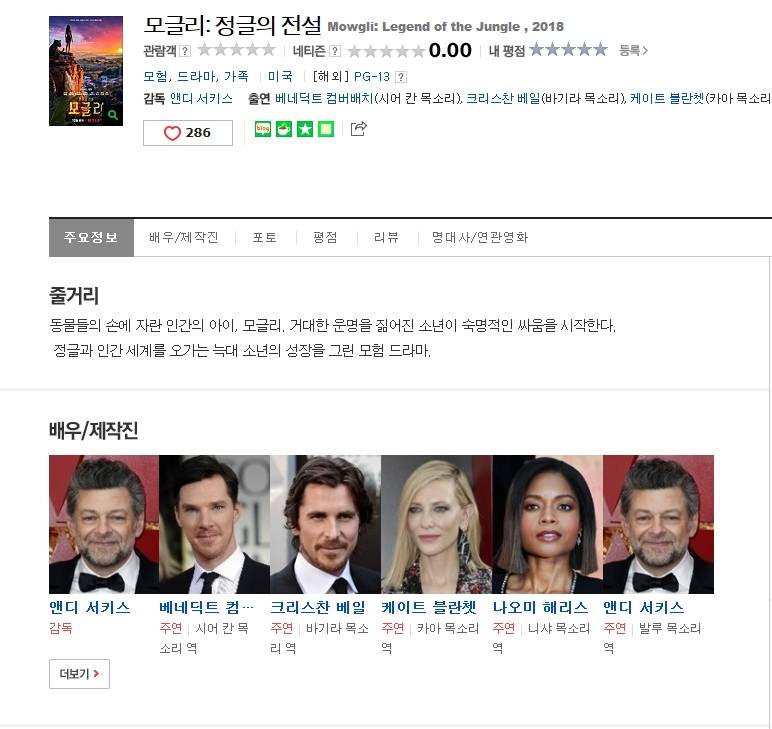This screenshot has width=772, height=729.
Task: Expand the cast list with 더보기
Action: click(x=79, y=674)
